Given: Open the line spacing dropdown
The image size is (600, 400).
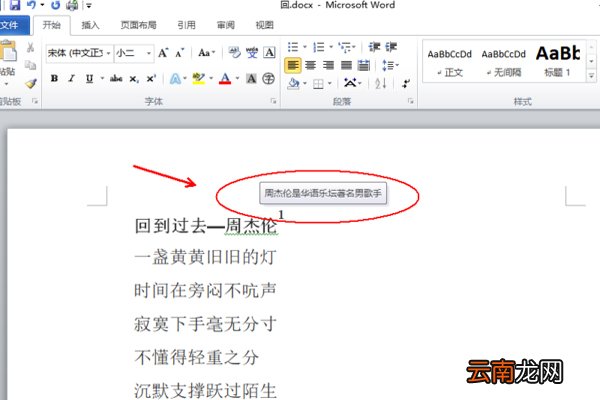Looking at the screenshot, I should [390, 65].
